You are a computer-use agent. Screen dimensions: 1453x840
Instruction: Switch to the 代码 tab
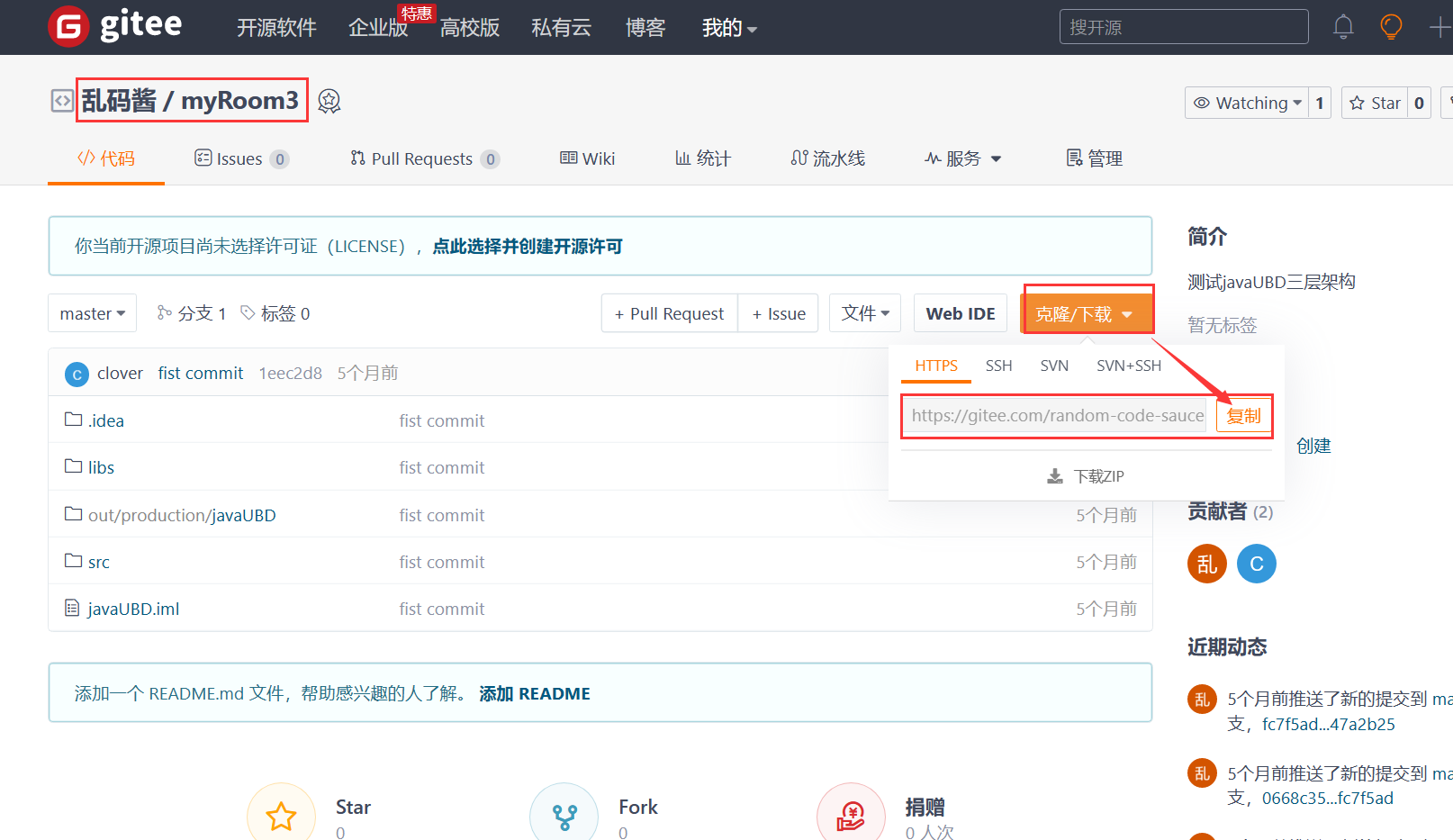[x=106, y=158]
